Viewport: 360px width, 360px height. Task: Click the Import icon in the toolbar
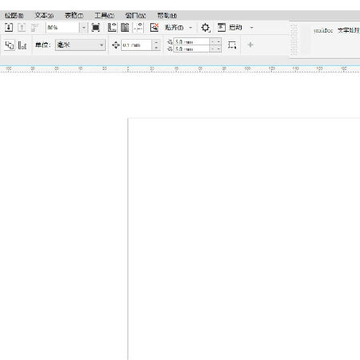tap(9, 28)
